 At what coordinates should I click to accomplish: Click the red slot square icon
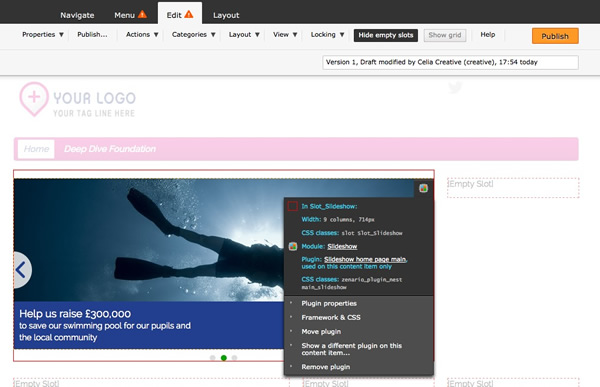point(292,206)
